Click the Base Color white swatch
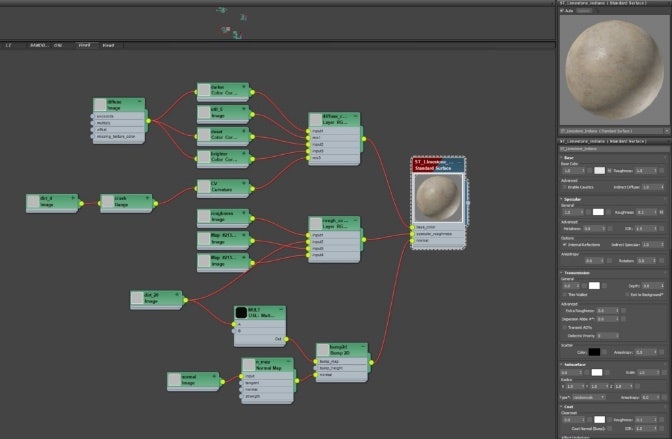 coord(600,171)
